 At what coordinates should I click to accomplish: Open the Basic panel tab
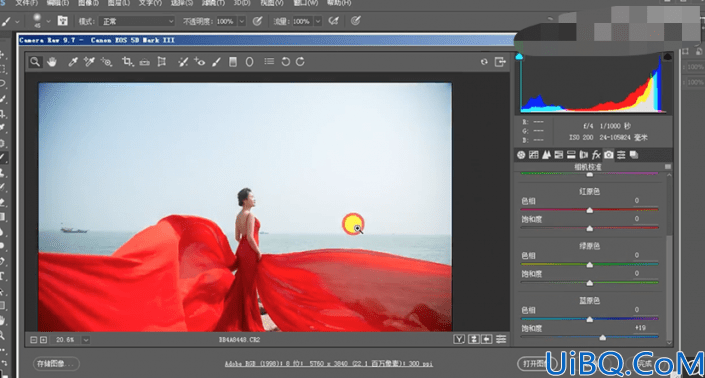(521, 155)
